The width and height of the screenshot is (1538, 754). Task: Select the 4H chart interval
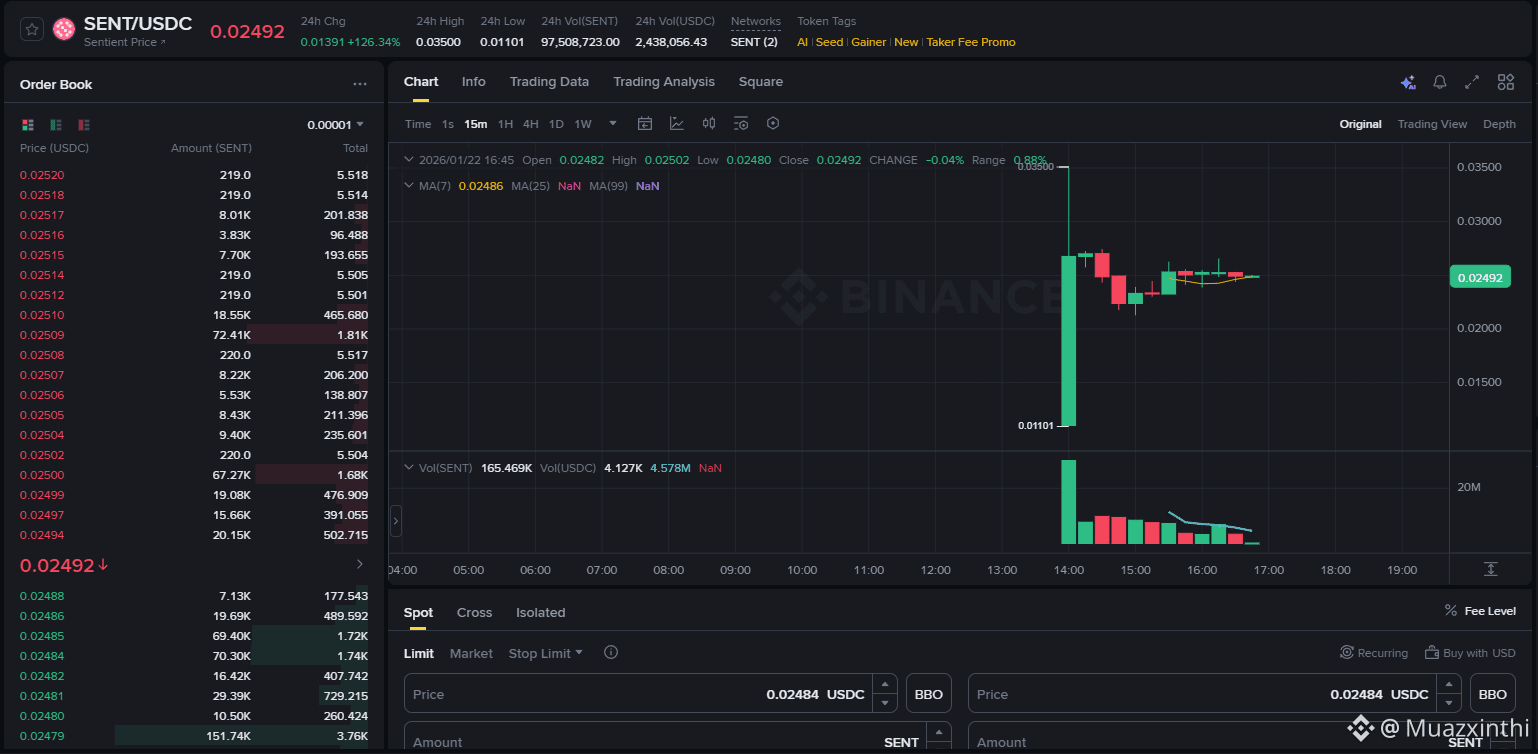(x=531, y=124)
